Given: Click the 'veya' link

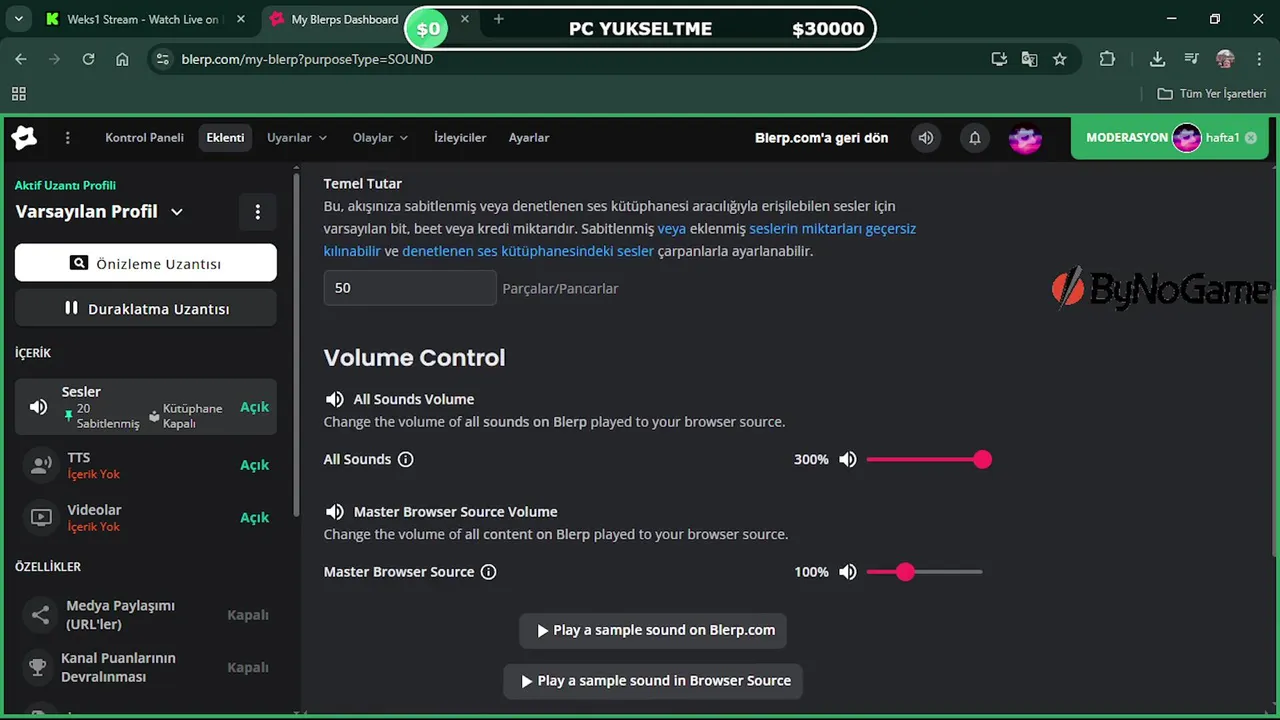Looking at the screenshot, I should click(672, 228).
